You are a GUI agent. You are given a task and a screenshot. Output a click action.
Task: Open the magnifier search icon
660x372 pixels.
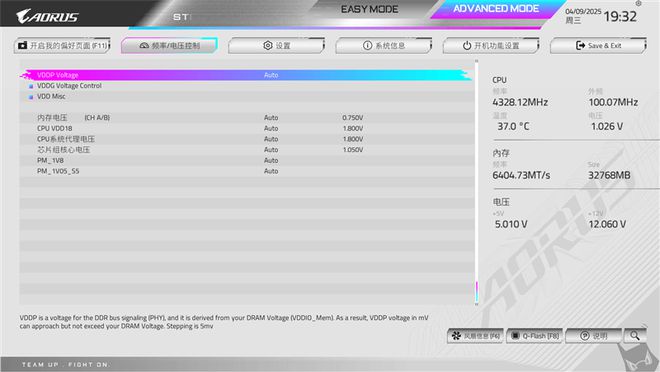pyautogui.click(x=635, y=336)
